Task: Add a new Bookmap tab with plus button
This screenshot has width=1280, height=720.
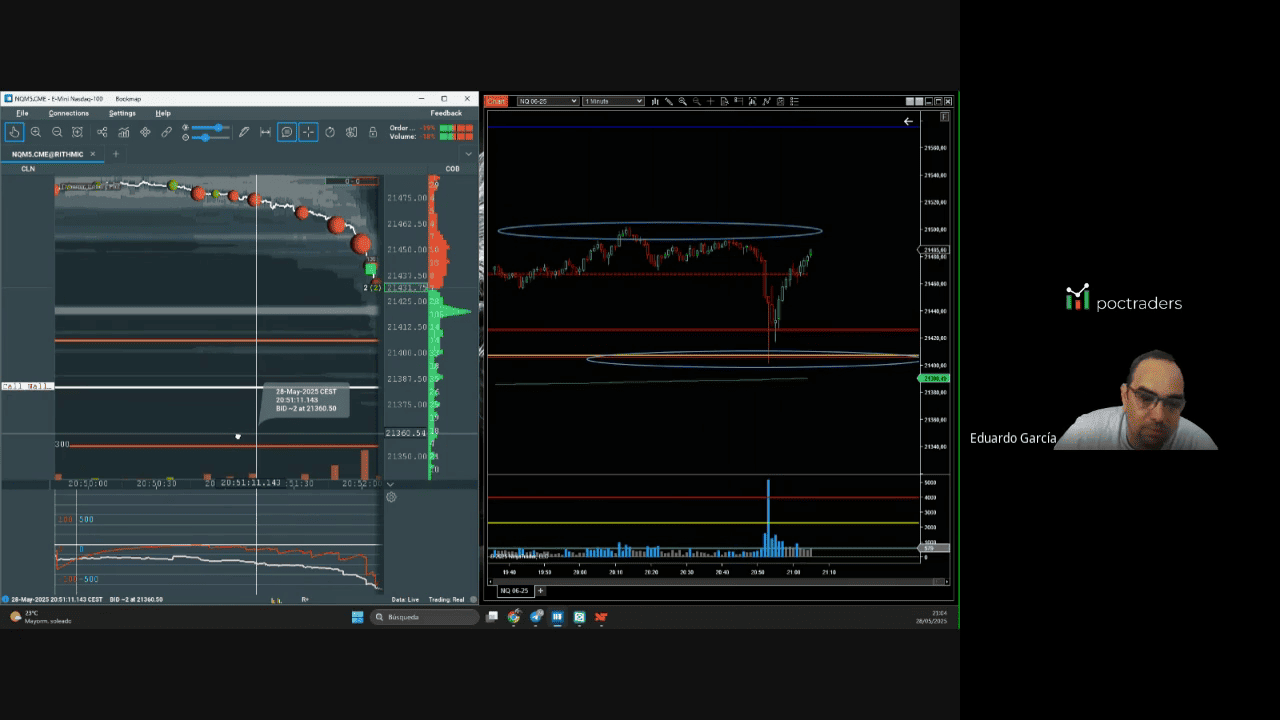Action: point(115,154)
